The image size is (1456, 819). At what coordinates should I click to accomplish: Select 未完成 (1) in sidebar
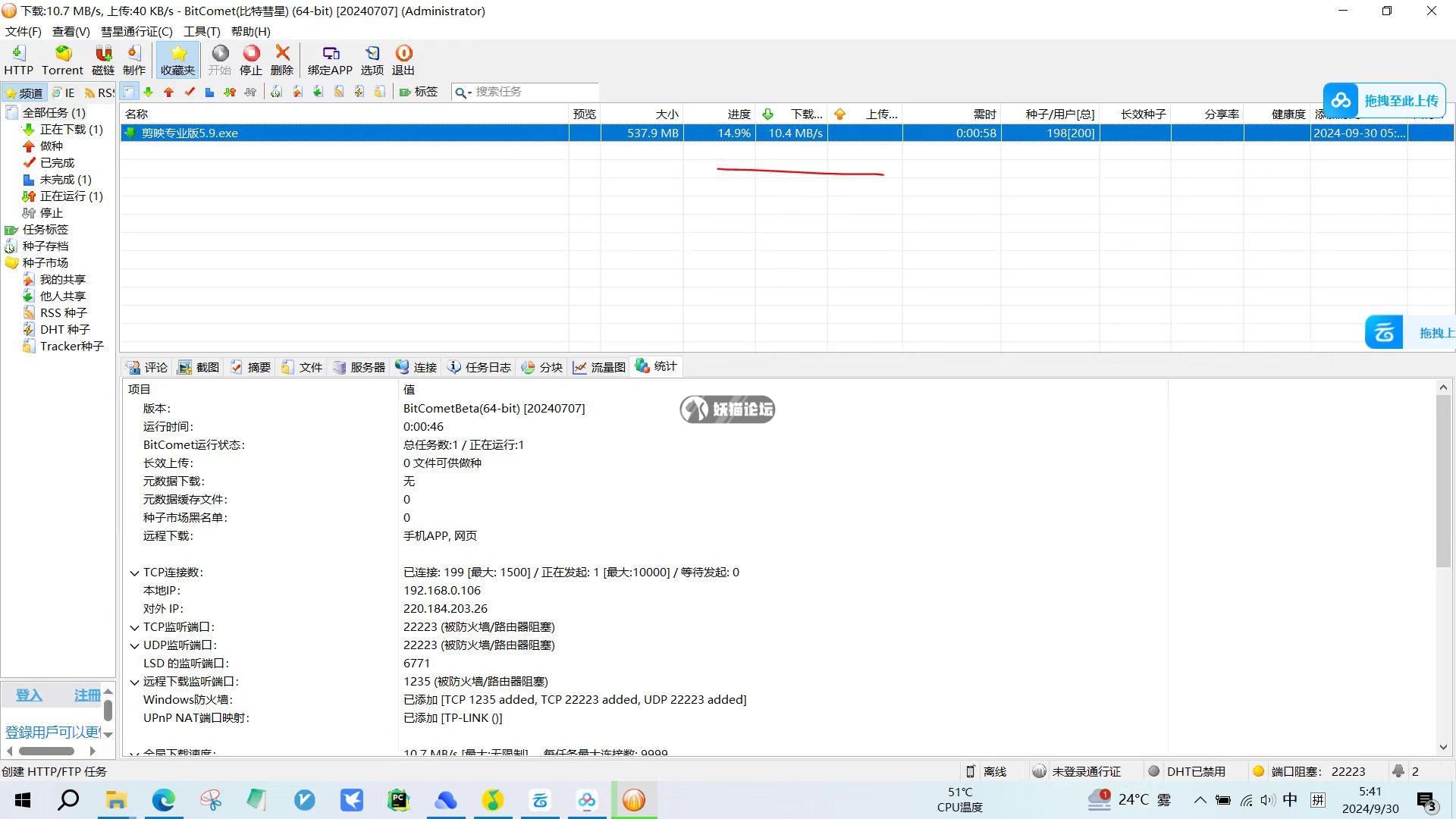pyautogui.click(x=65, y=180)
